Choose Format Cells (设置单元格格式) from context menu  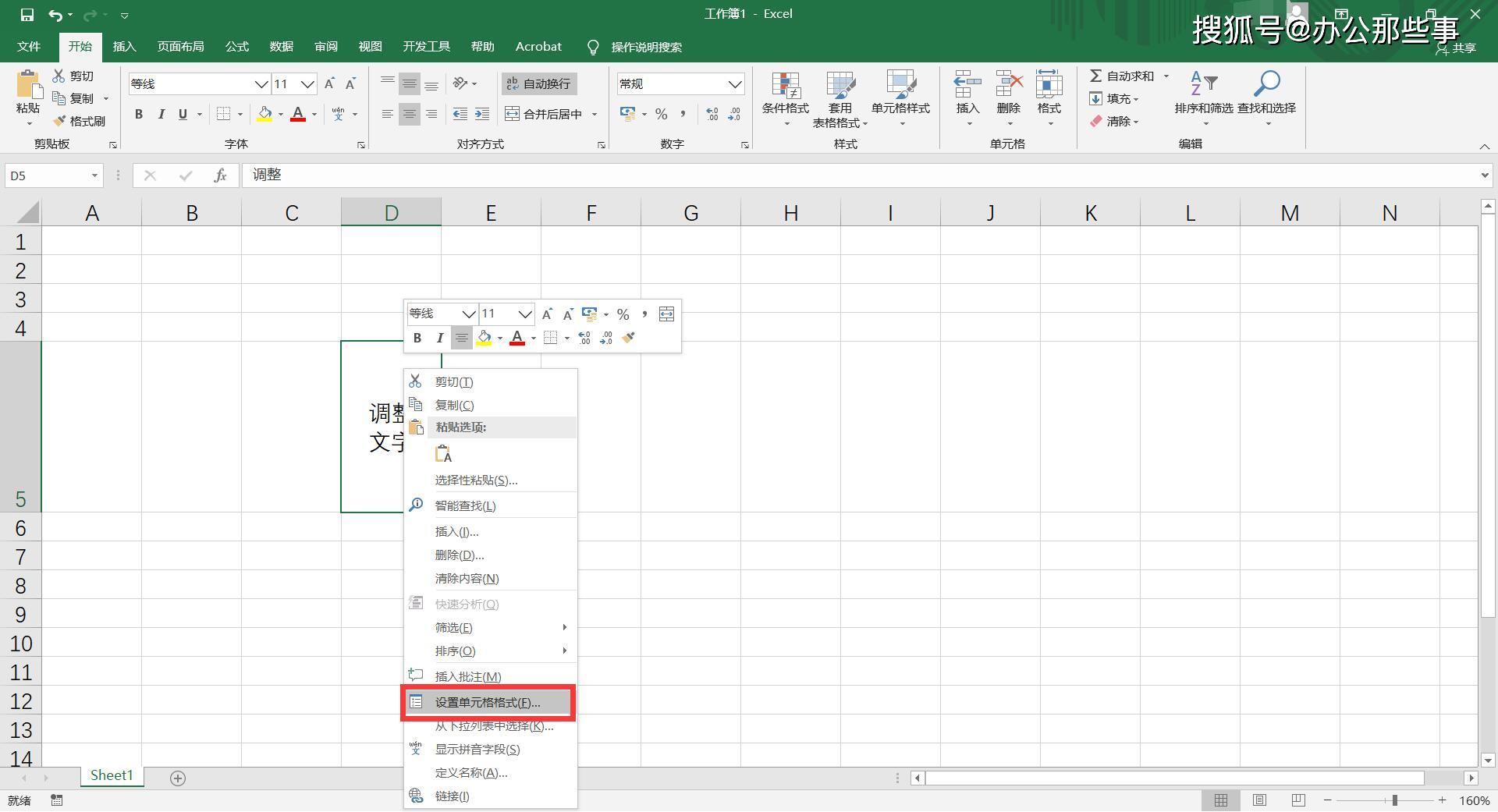[x=488, y=703]
